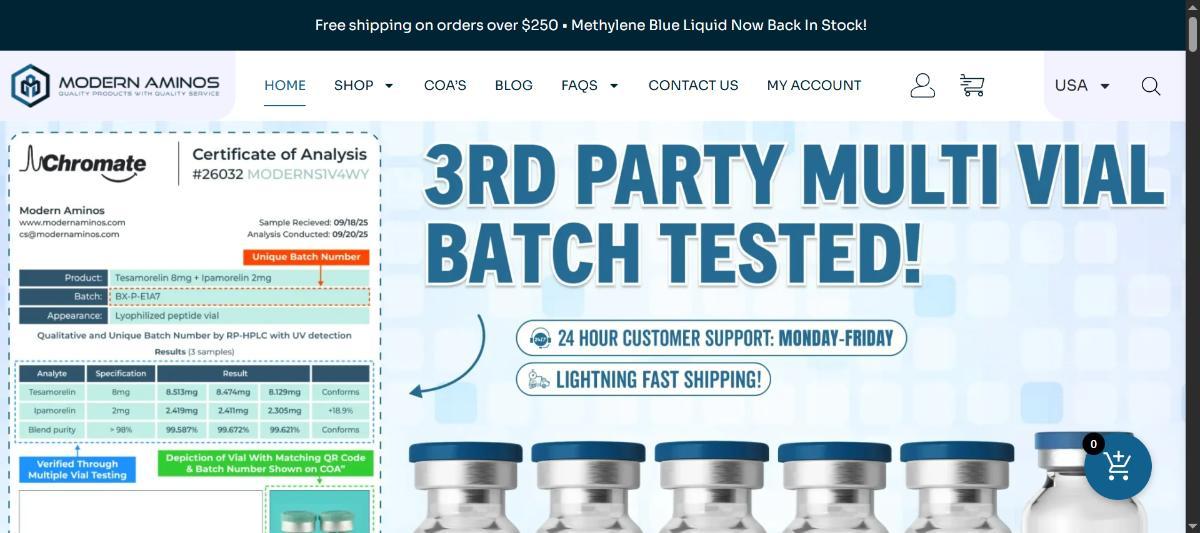Click the Chromate logo on certificate
This screenshot has width=1200, height=533.
point(82,162)
